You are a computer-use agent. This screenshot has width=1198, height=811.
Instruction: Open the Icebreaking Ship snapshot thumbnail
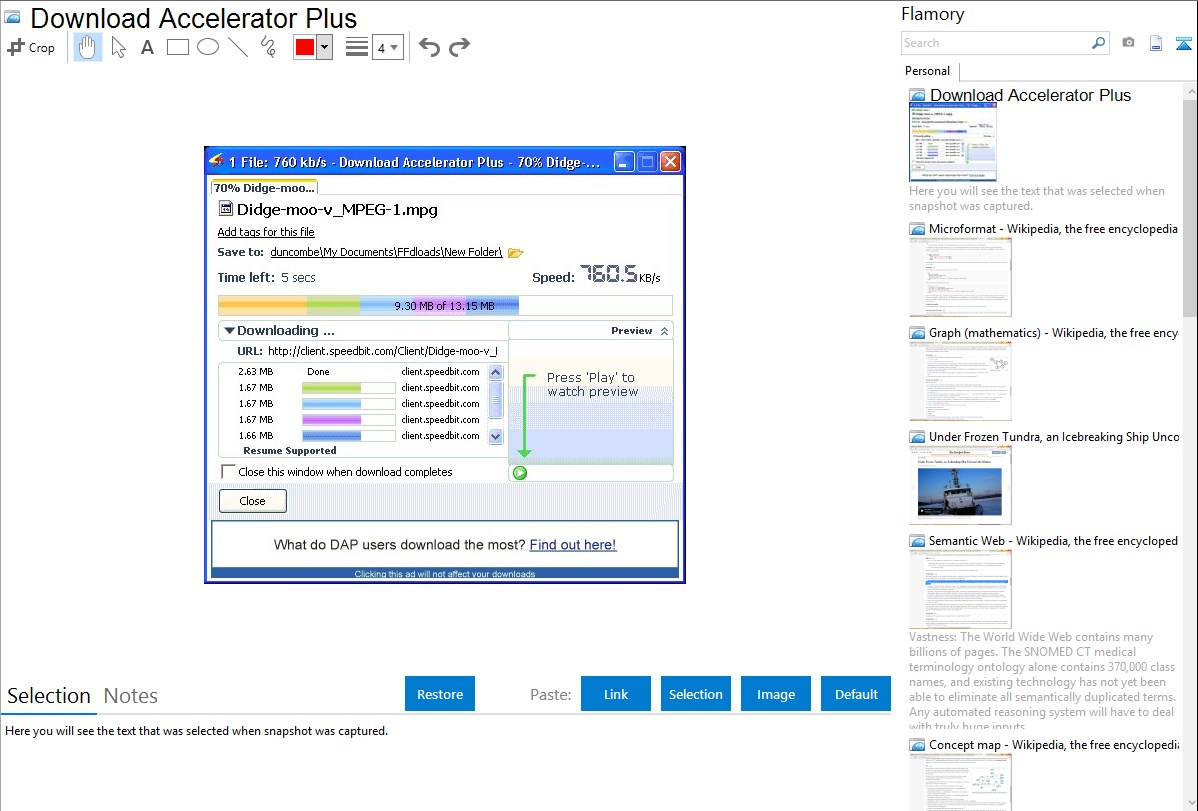[x=960, y=485]
